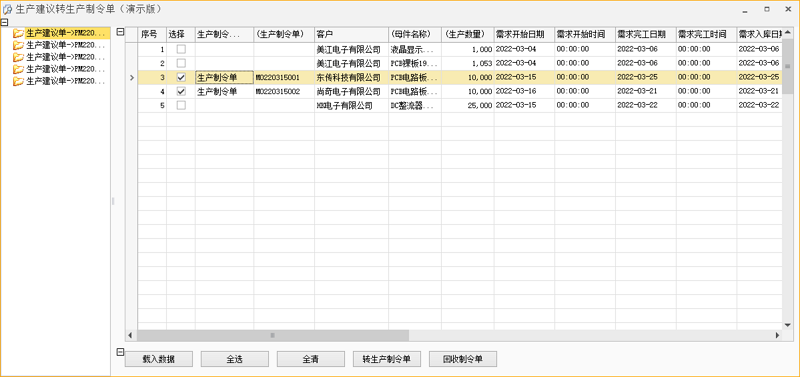Click the (生产数量) column header
The height and width of the screenshot is (377, 800).
tap(468, 35)
